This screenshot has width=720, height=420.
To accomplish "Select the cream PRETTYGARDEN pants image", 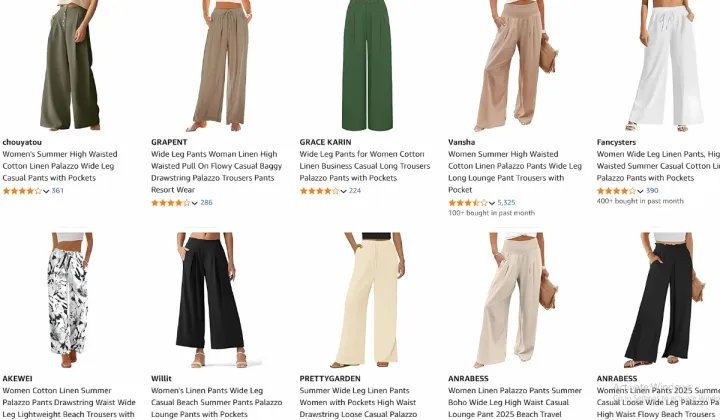I will tap(371, 299).
